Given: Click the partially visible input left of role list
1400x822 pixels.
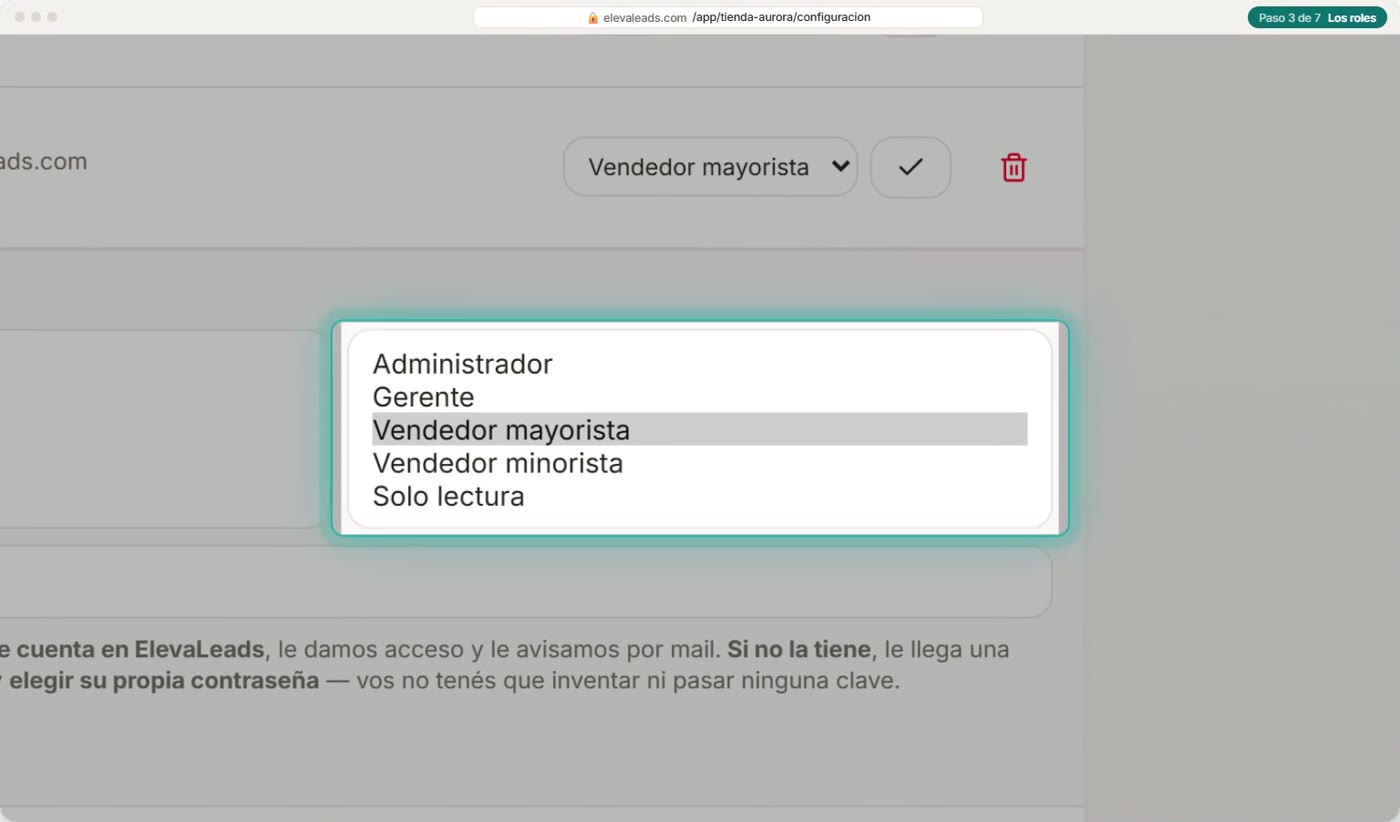Looking at the screenshot, I should coord(160,429).
